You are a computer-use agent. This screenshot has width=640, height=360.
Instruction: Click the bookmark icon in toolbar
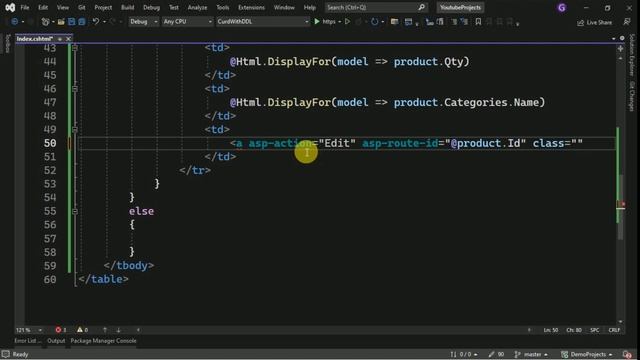478,22
